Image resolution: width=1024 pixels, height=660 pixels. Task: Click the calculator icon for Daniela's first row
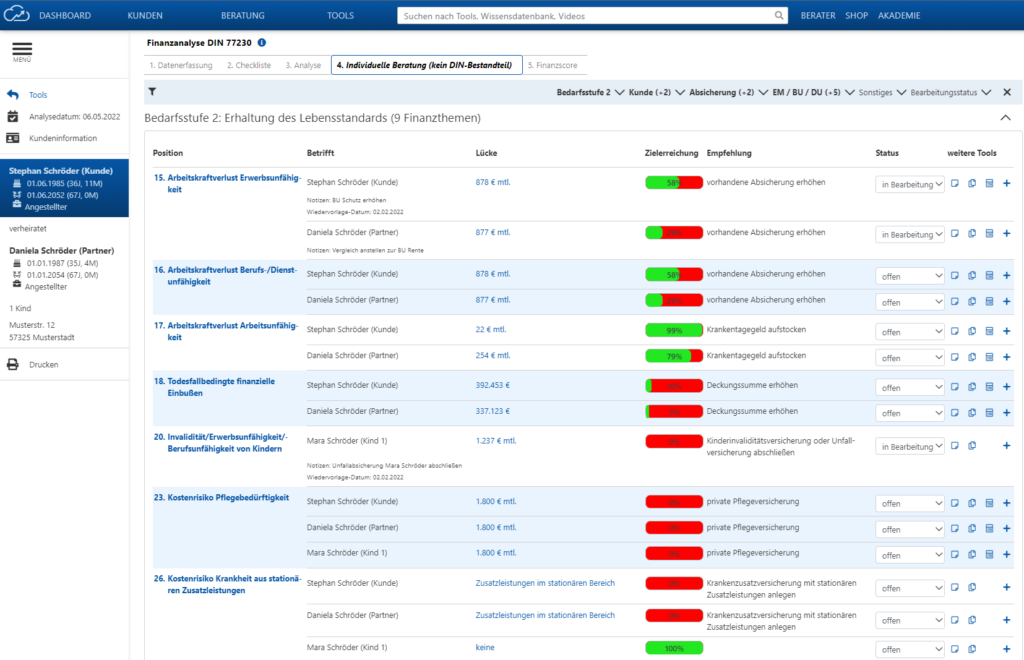[x=988, y=232]
